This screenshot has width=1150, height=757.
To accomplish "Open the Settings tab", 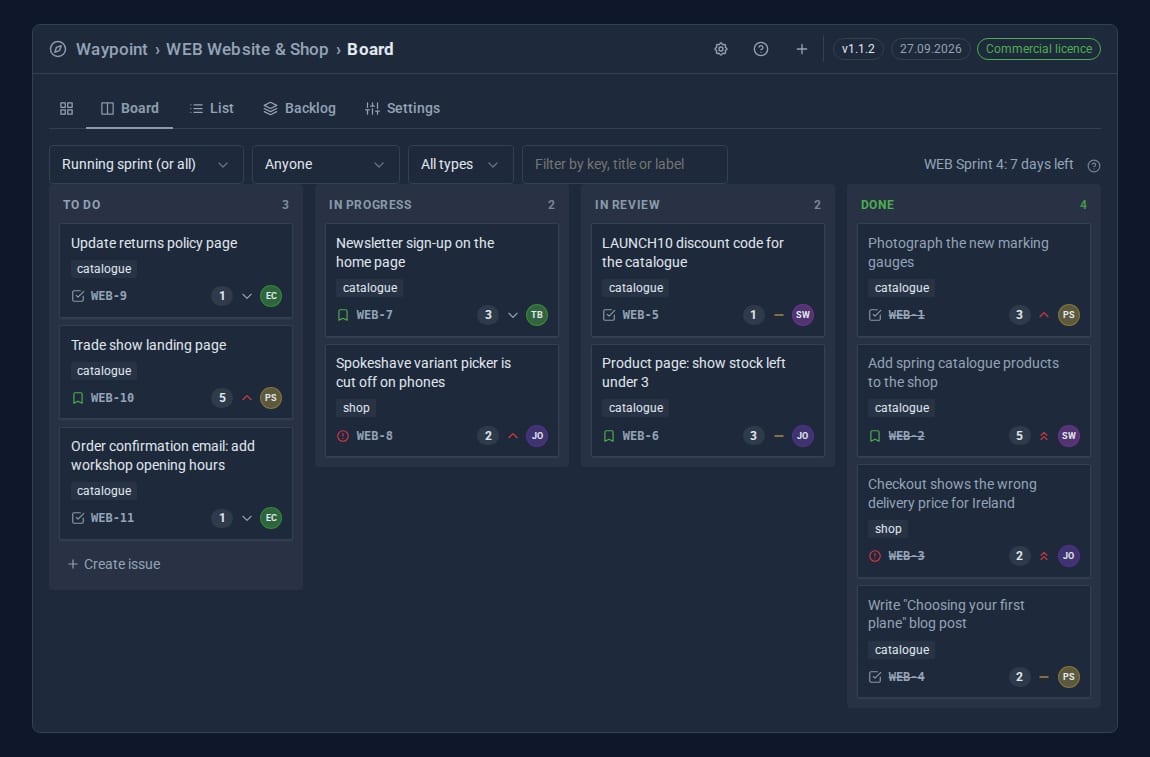I will tap(403, 109).
